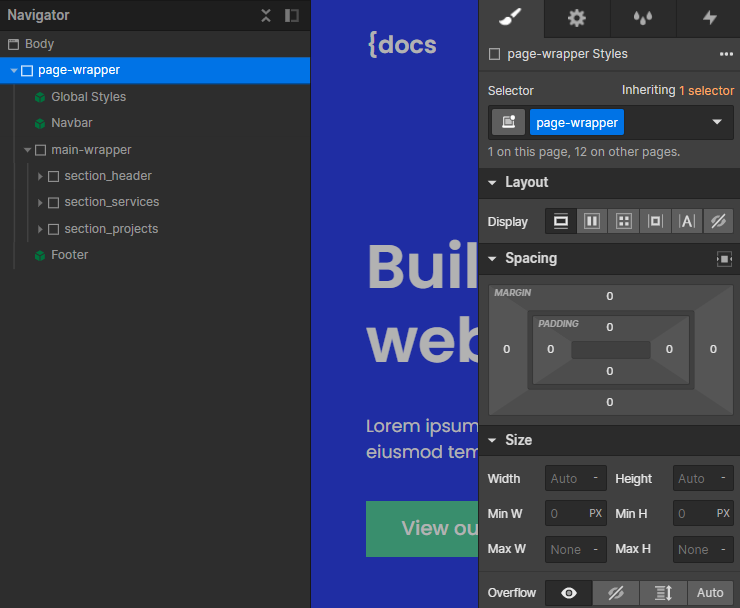Image resolution: width=740 pixels, height=608 pixels.
Task: Set overflow to Visible (eye icon)
Action: pos(568,592)
